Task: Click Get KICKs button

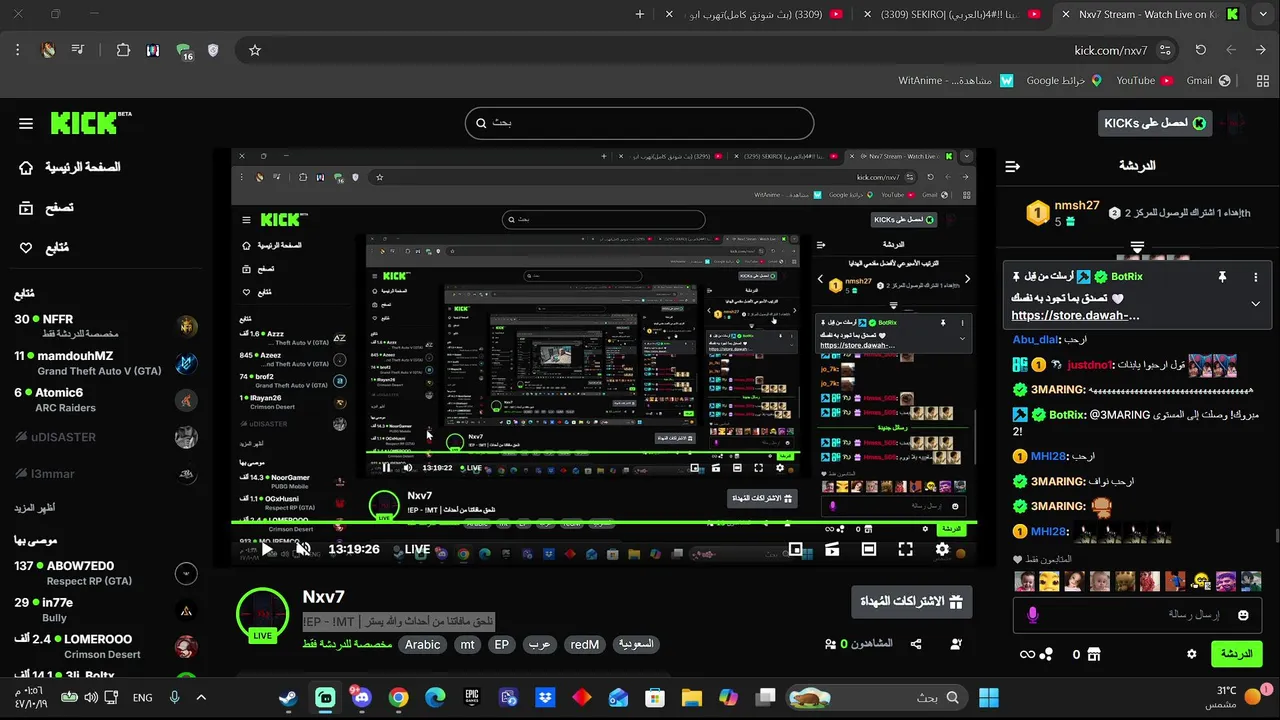Action: point(1155,123)
